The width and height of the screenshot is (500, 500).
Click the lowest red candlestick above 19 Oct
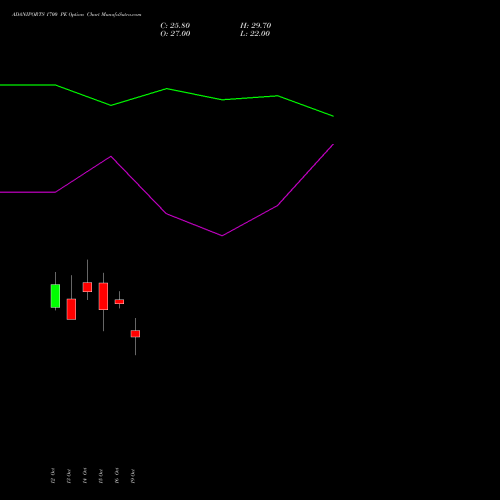[x=135, y=334]
